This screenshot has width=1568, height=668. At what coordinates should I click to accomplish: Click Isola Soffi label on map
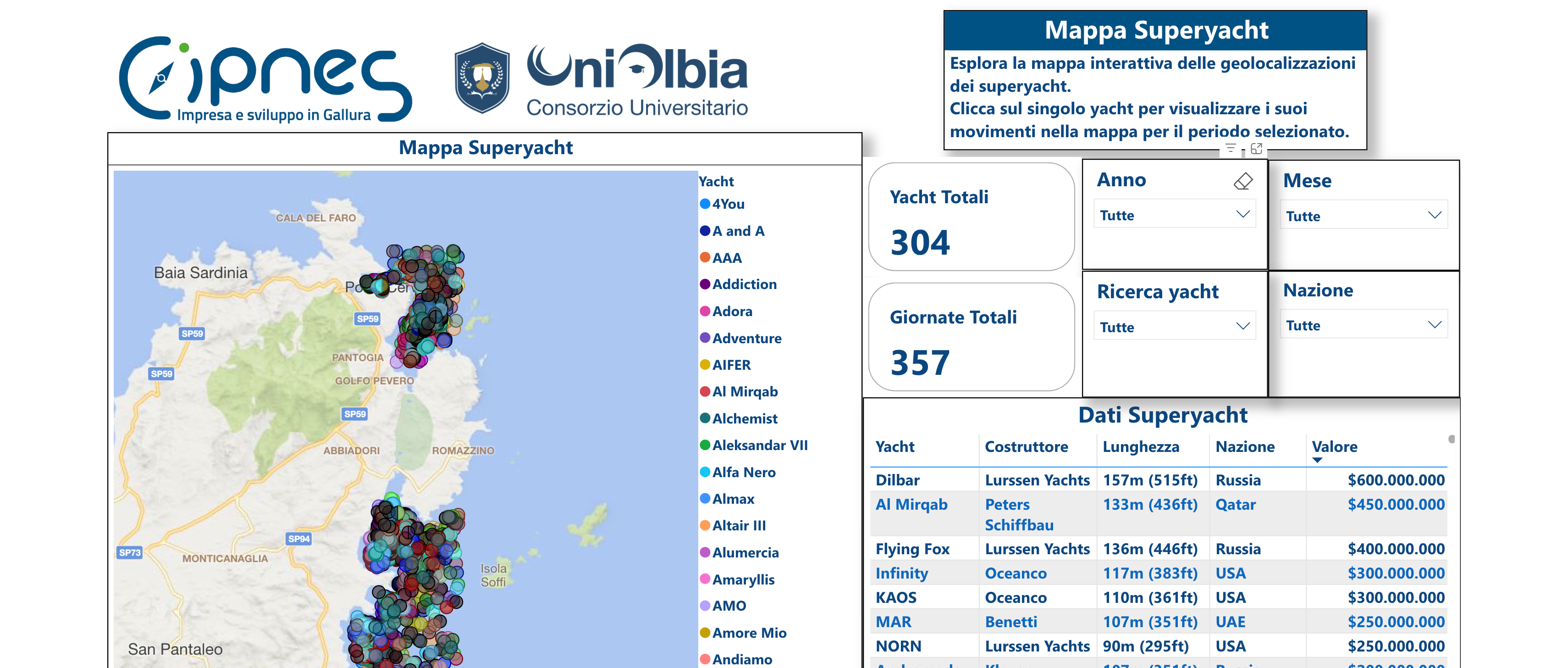click(x=493, y=575)
